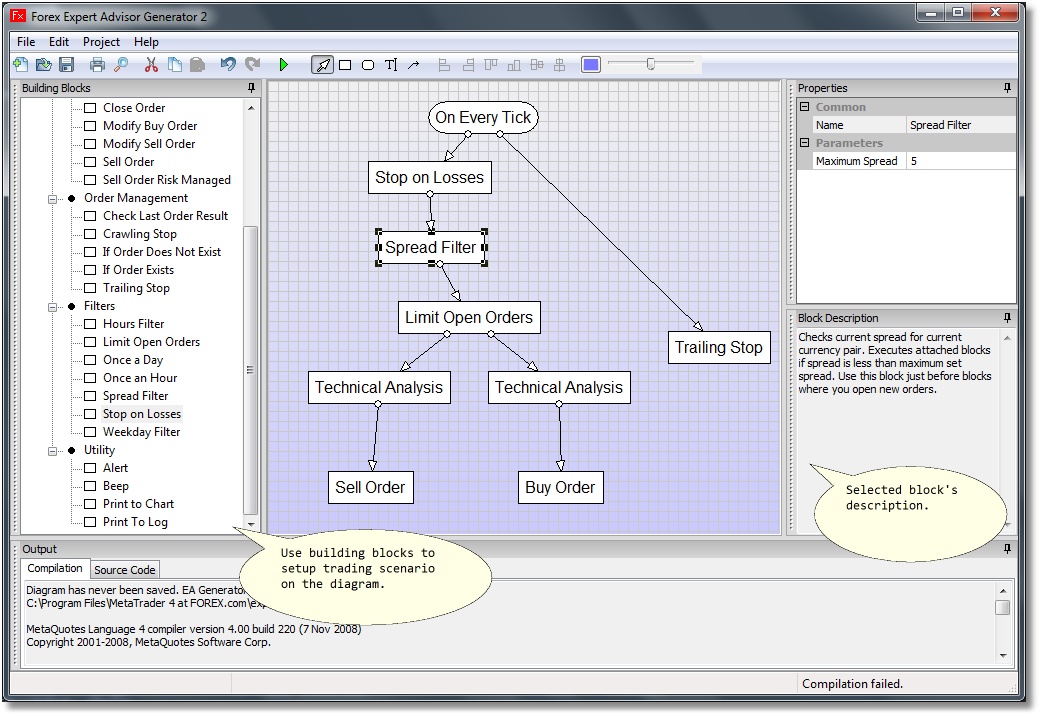Collapse the Order Management tree group

pos(52,198)
